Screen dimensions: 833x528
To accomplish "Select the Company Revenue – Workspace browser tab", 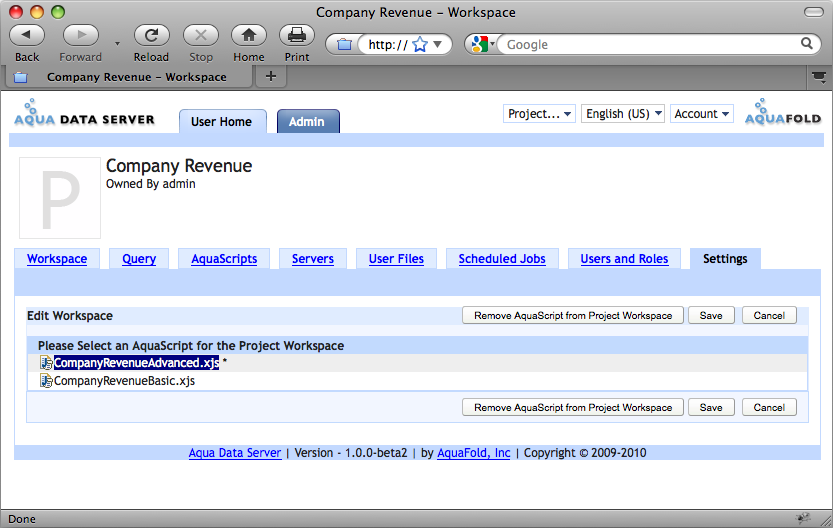I will [x=128, y=78].
